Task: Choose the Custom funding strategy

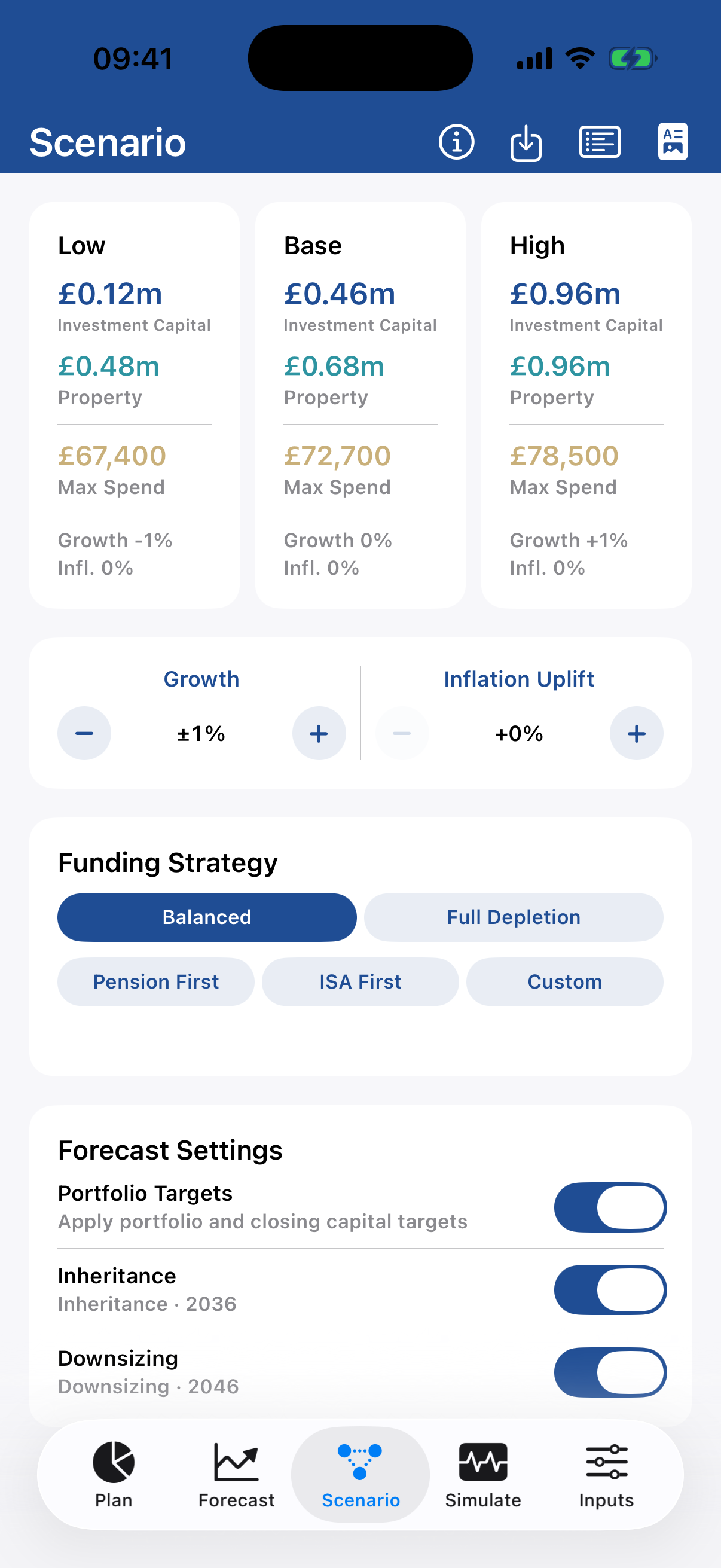Action: click(x=564, y=981)
